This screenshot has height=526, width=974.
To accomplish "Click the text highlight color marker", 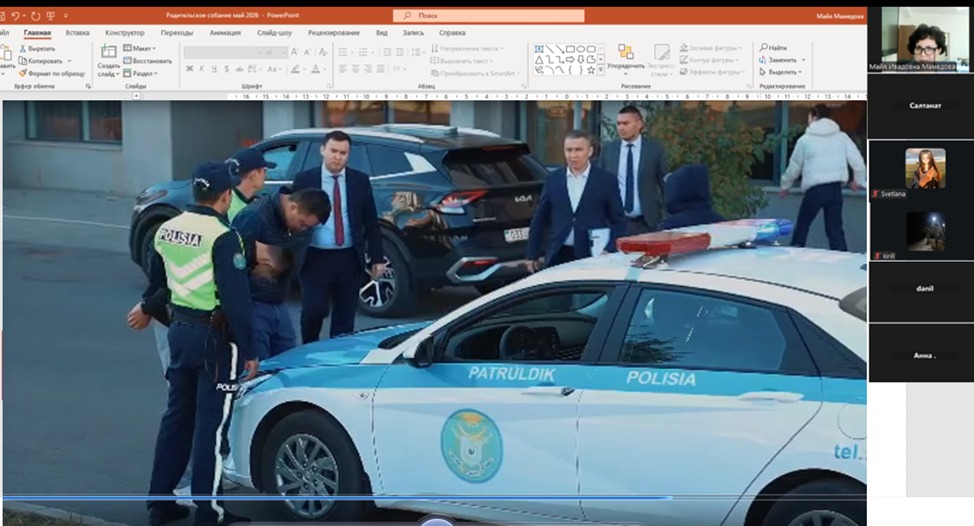I will (296, 69).
